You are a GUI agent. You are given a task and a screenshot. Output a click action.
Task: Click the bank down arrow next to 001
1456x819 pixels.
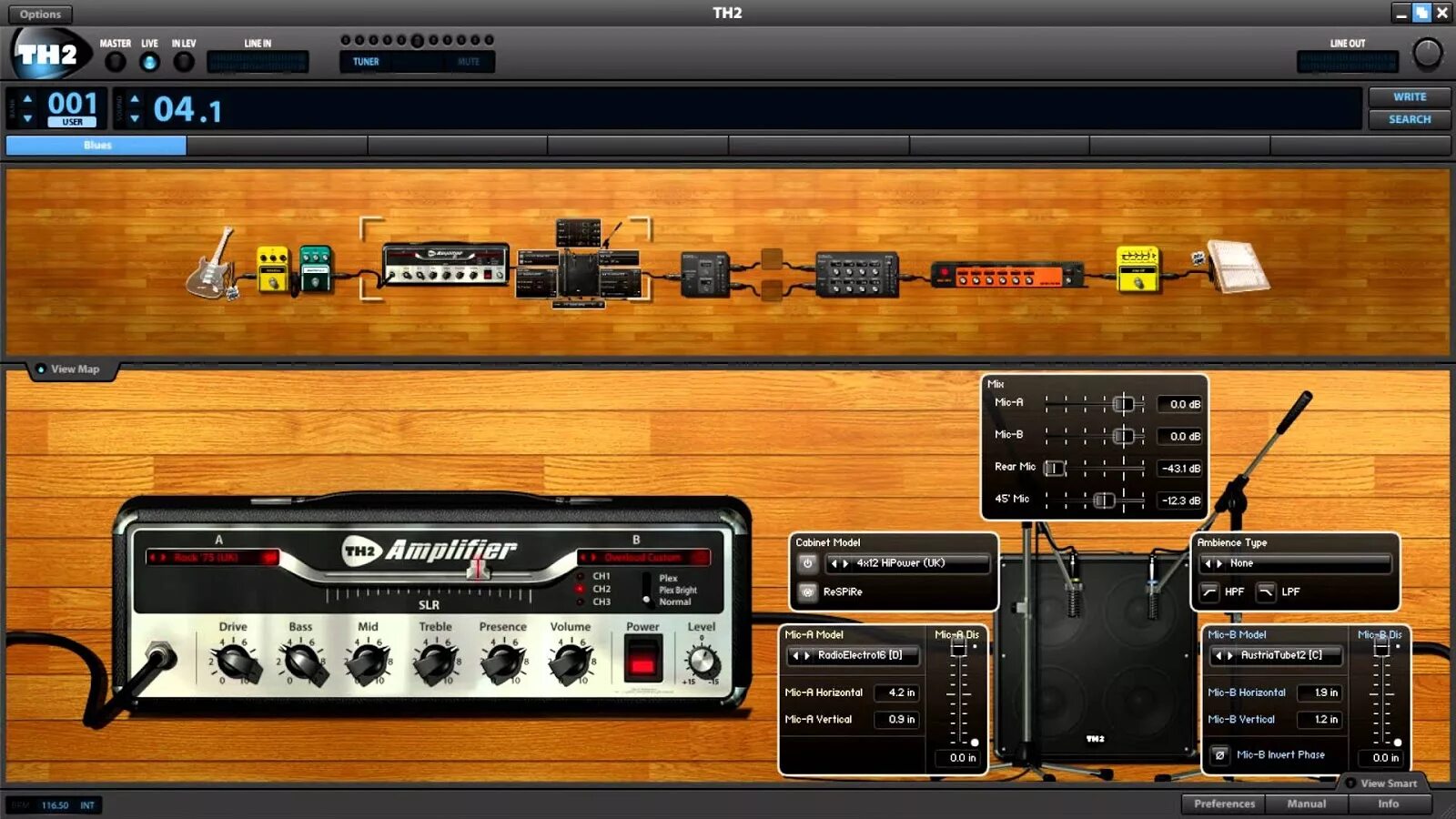click(x=27, y=118)
